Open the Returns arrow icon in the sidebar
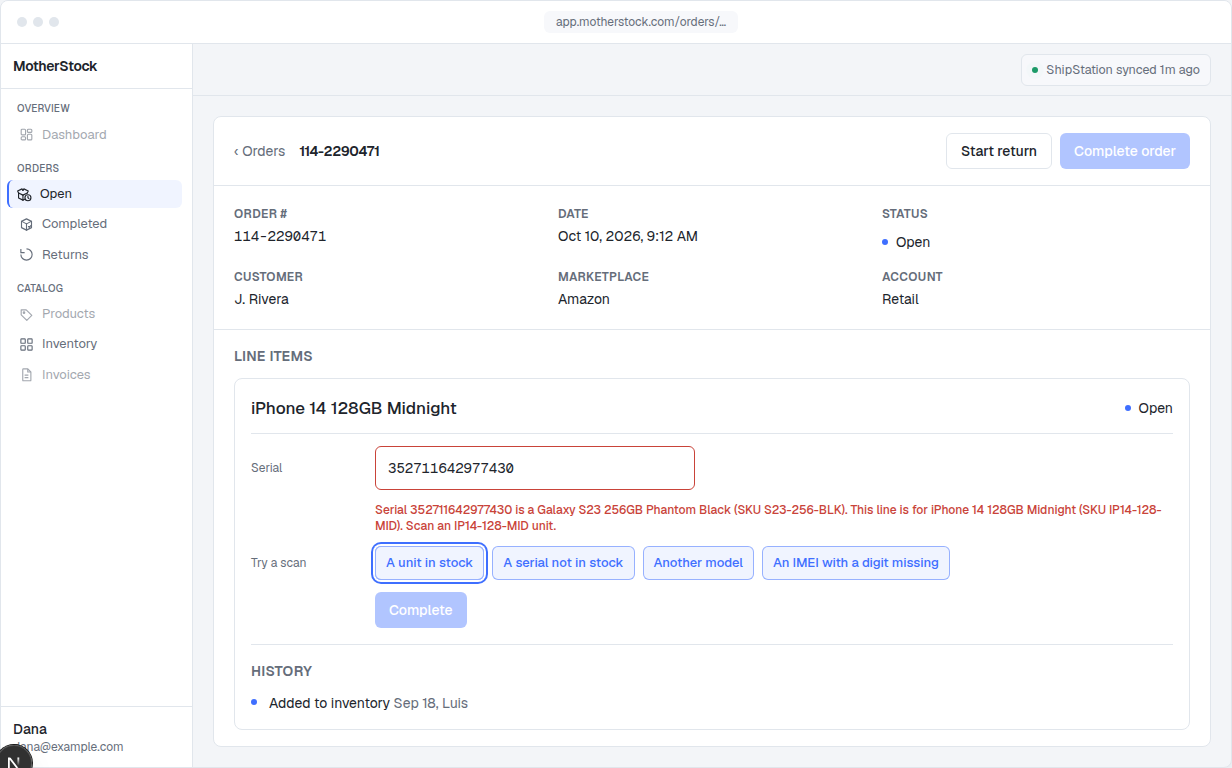The height and width of the screenshot is (768, 1232). coord(27,255)
